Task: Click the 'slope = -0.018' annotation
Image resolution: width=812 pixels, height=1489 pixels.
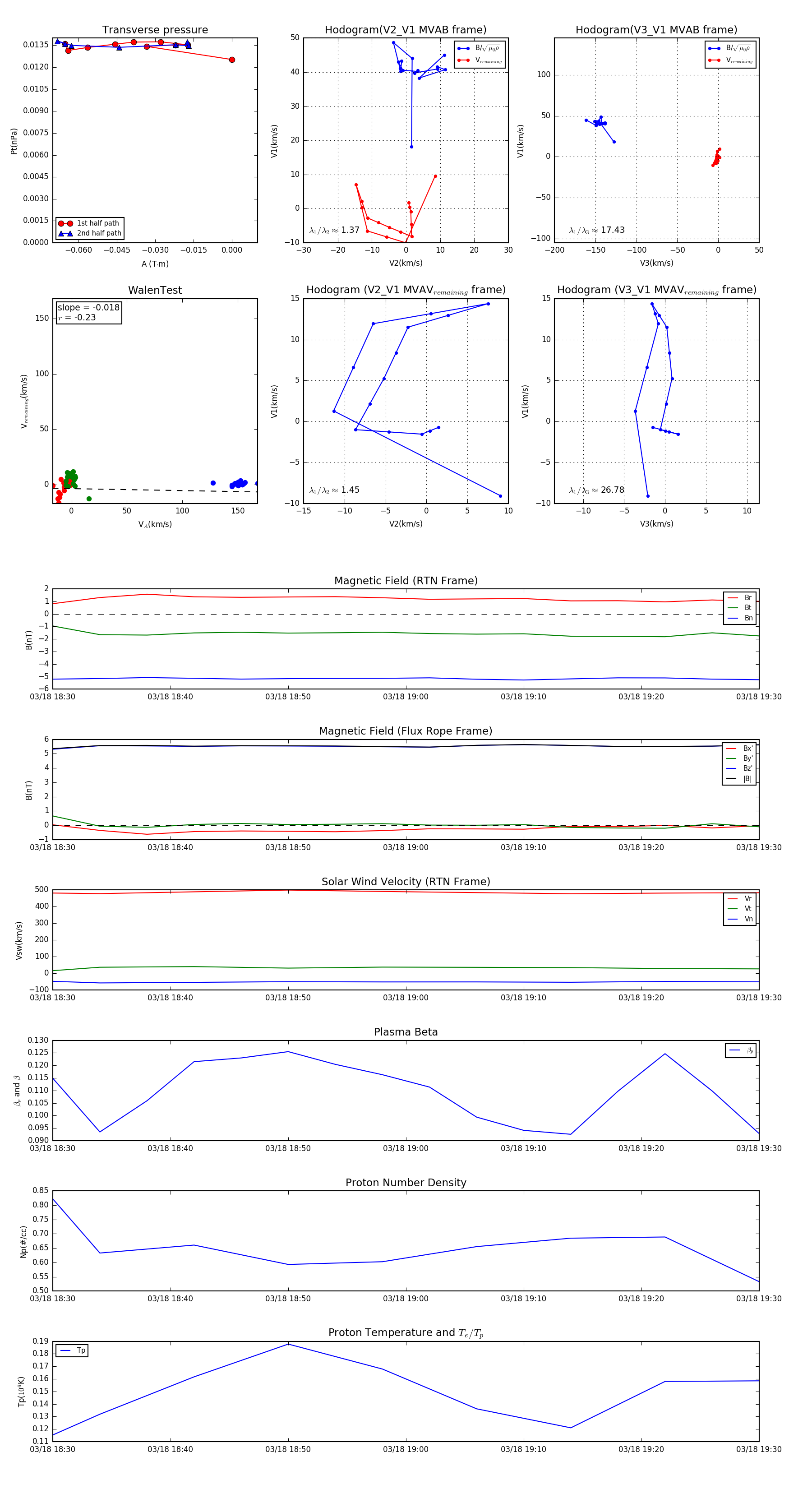Action: 88,308
